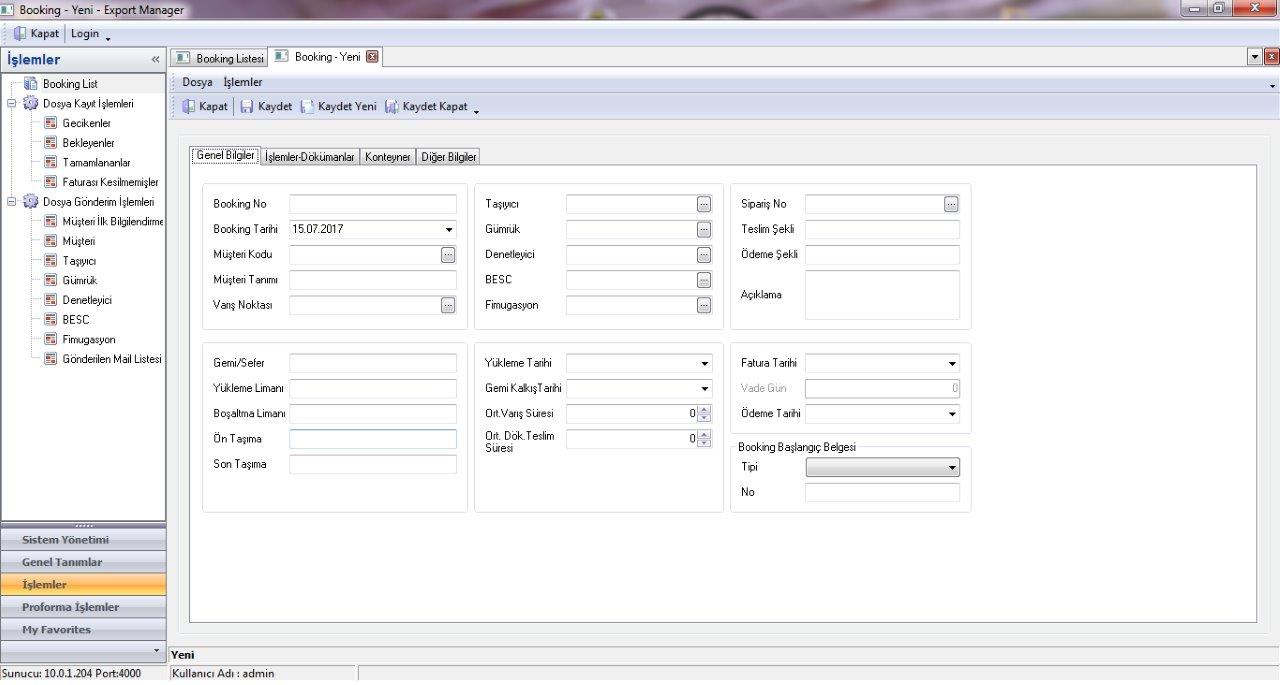Open Gemi Kalkış Tarihi date dropdown
The width and height of the screenshot is (1280, 685).
tap(705, 389)
